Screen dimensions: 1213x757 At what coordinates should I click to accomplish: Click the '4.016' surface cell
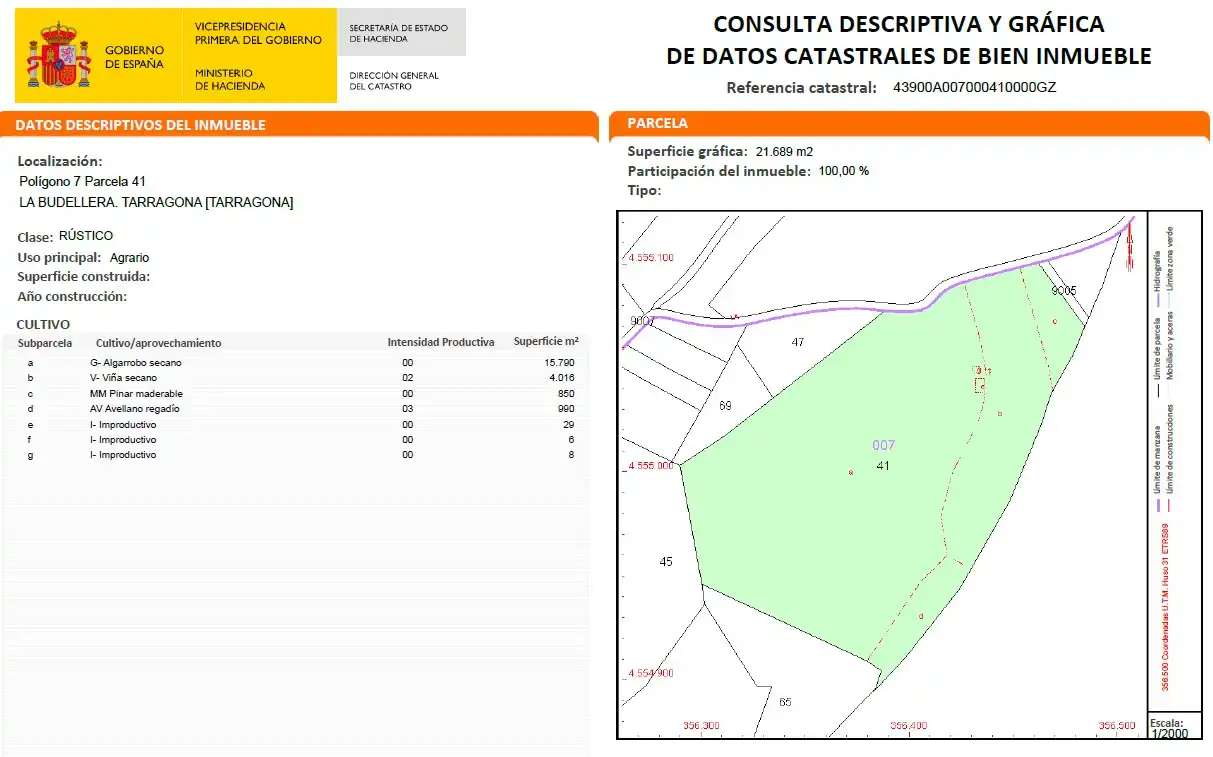(x=560, y=378)
